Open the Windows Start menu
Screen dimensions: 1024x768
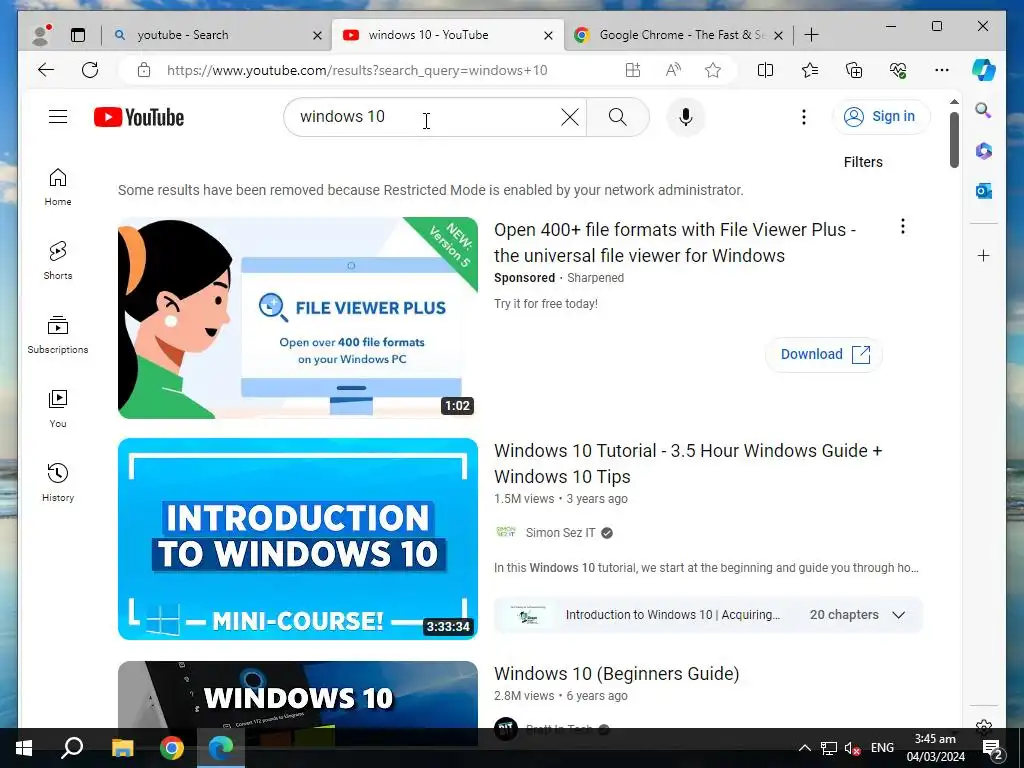pos(24,748)
